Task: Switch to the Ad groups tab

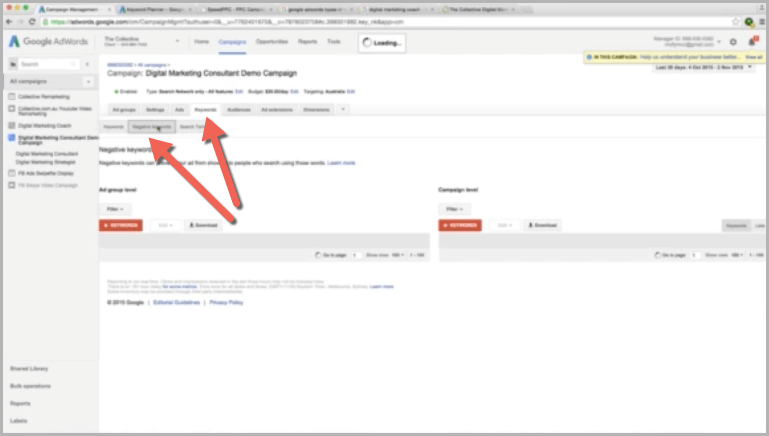Action: [124, 110]
